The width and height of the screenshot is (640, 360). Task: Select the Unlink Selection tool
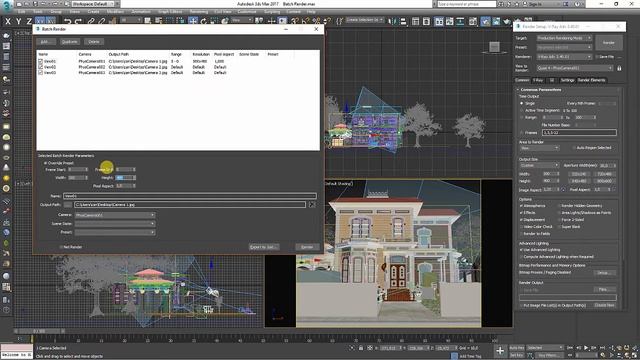point(102,21)
